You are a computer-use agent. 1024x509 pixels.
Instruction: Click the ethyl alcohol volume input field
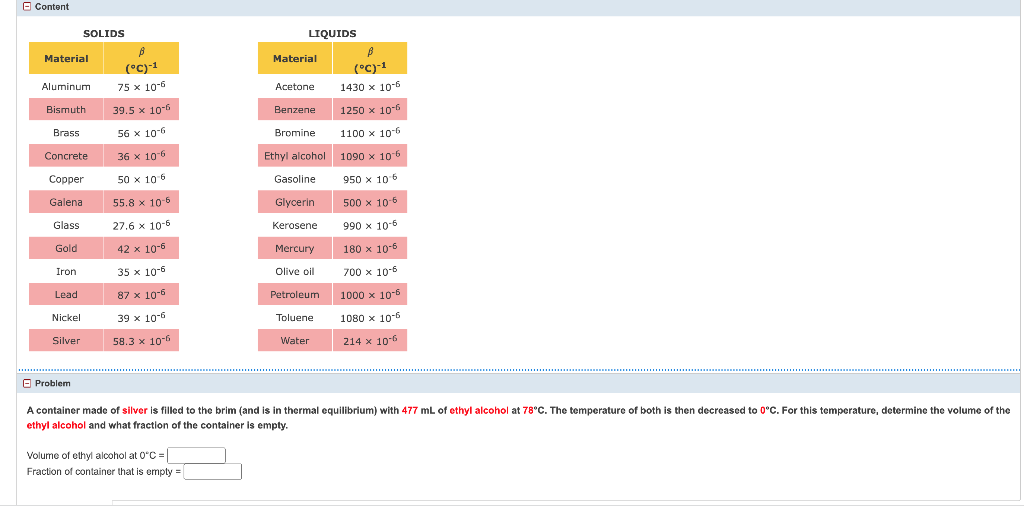tap(197, 455)
